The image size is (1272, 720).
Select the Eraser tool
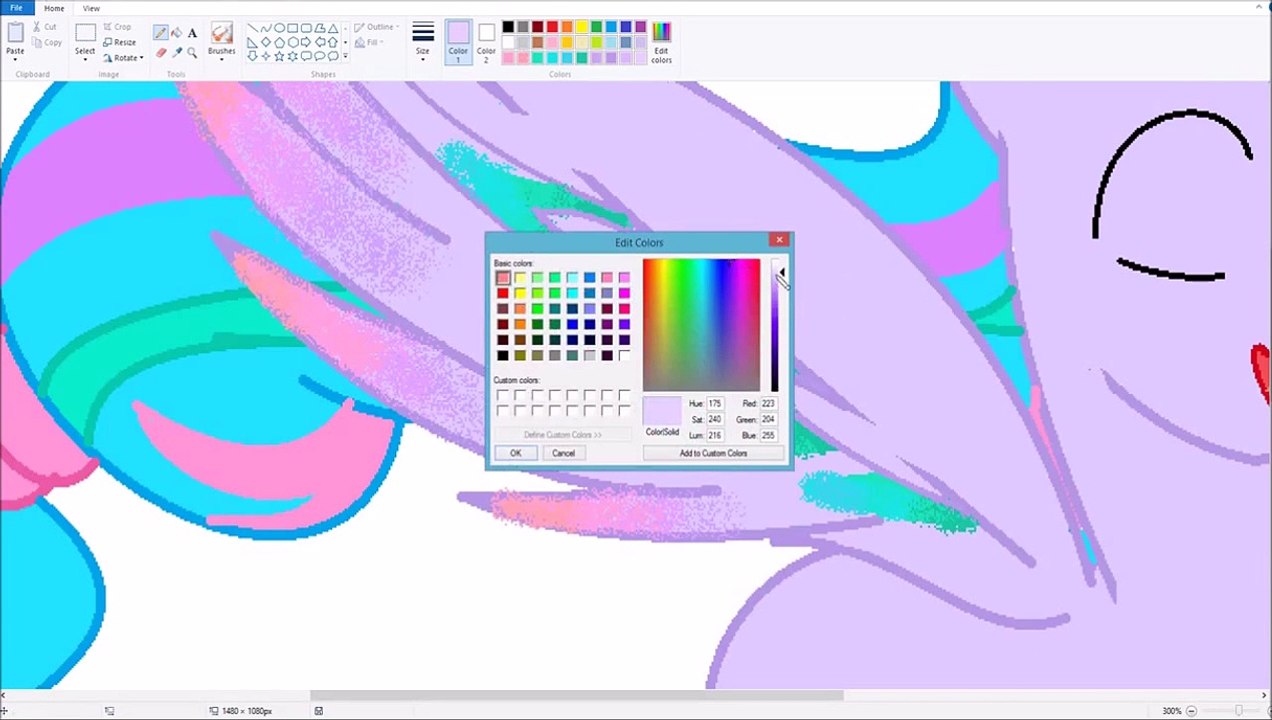[160, 52]
